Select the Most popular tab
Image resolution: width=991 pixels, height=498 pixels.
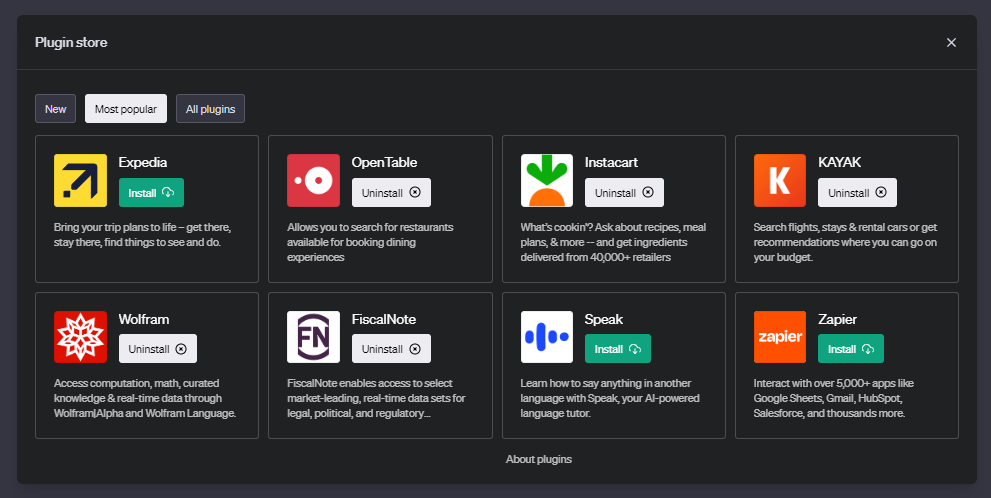point(126,109)
